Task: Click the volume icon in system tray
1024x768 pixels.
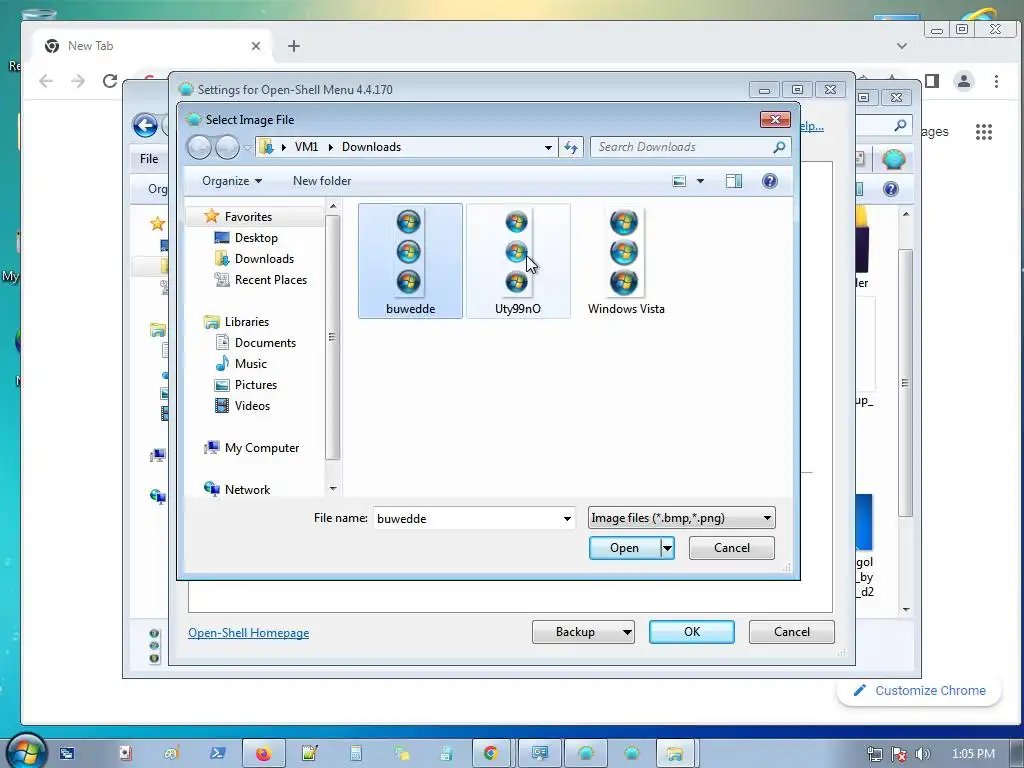Action: pos(923,754)
